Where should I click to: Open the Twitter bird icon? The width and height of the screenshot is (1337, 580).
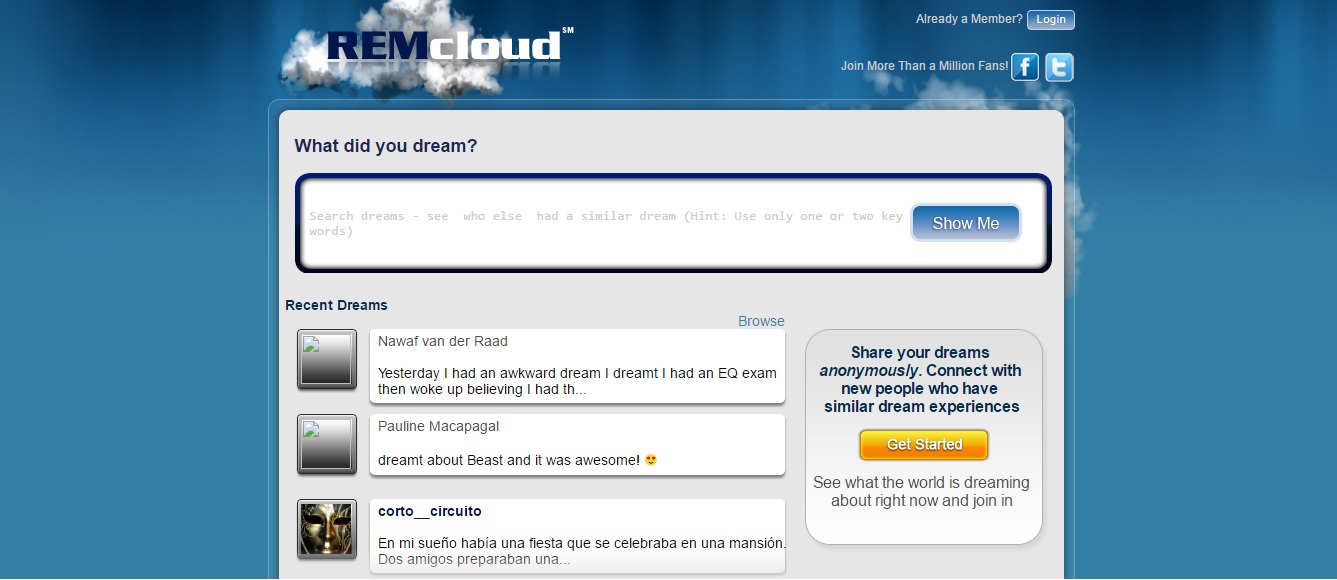pos(1059,67)
